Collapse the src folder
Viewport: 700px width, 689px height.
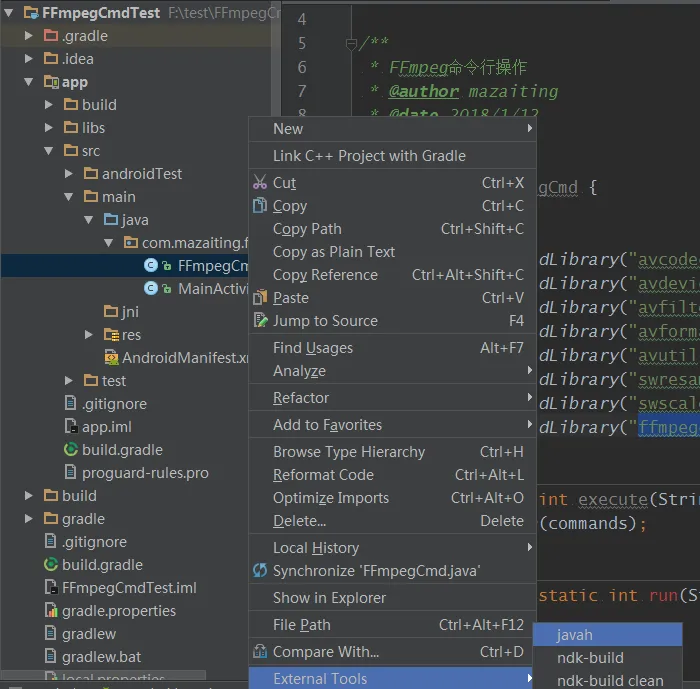point(49,151)
